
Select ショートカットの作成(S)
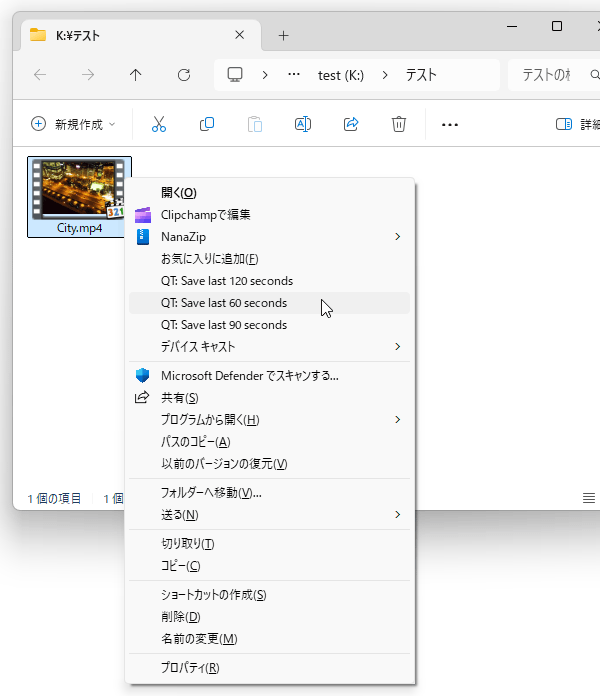tap(269, 595)
